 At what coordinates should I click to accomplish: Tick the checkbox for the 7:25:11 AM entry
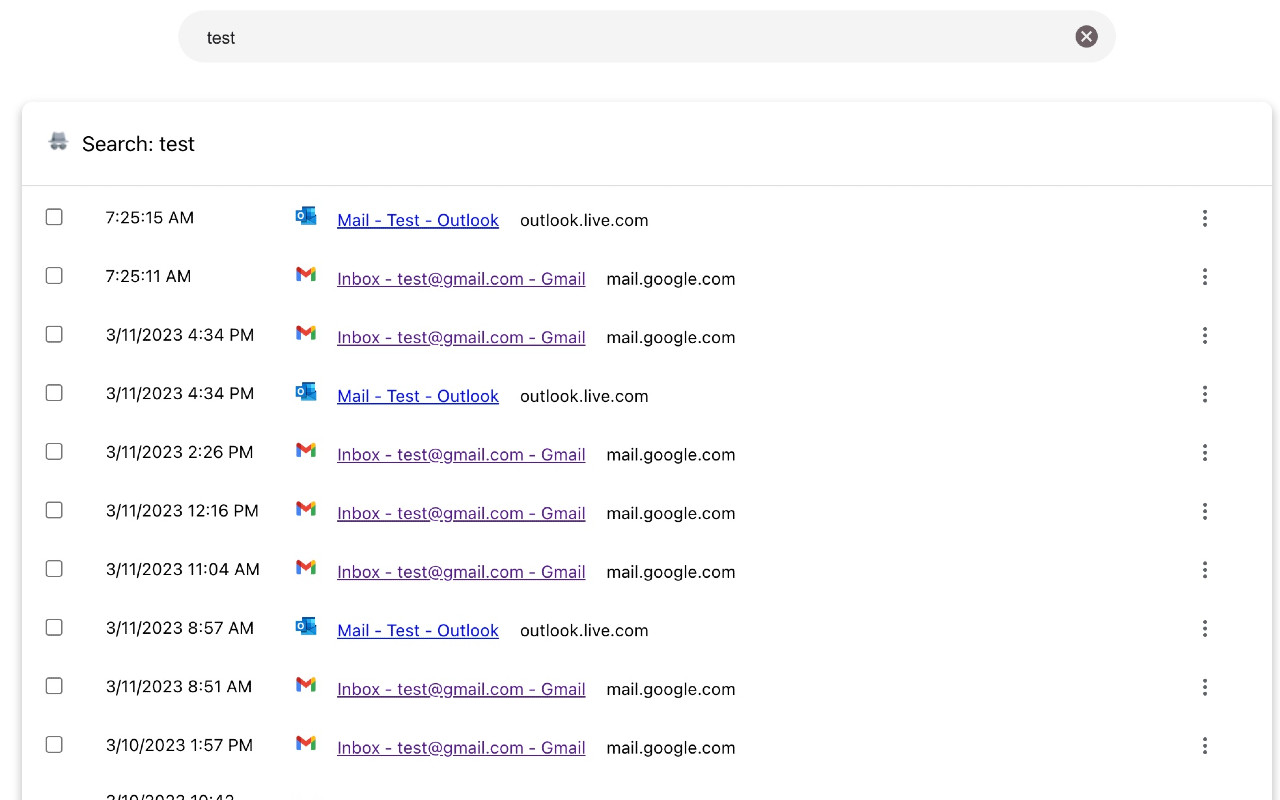[54, 275]
